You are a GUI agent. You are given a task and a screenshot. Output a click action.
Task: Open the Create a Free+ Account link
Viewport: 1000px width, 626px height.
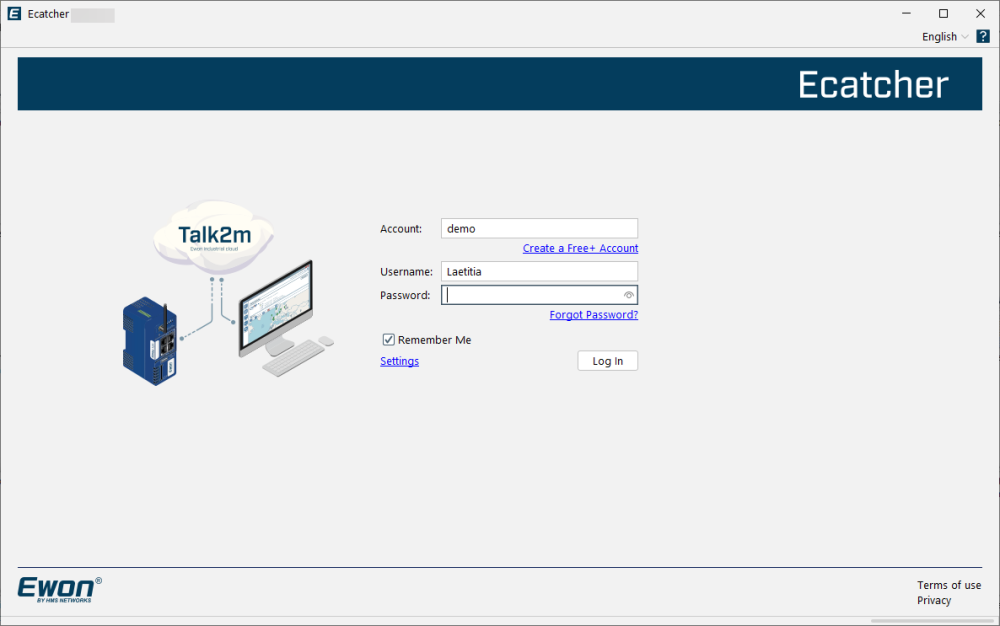pos(580,248)
